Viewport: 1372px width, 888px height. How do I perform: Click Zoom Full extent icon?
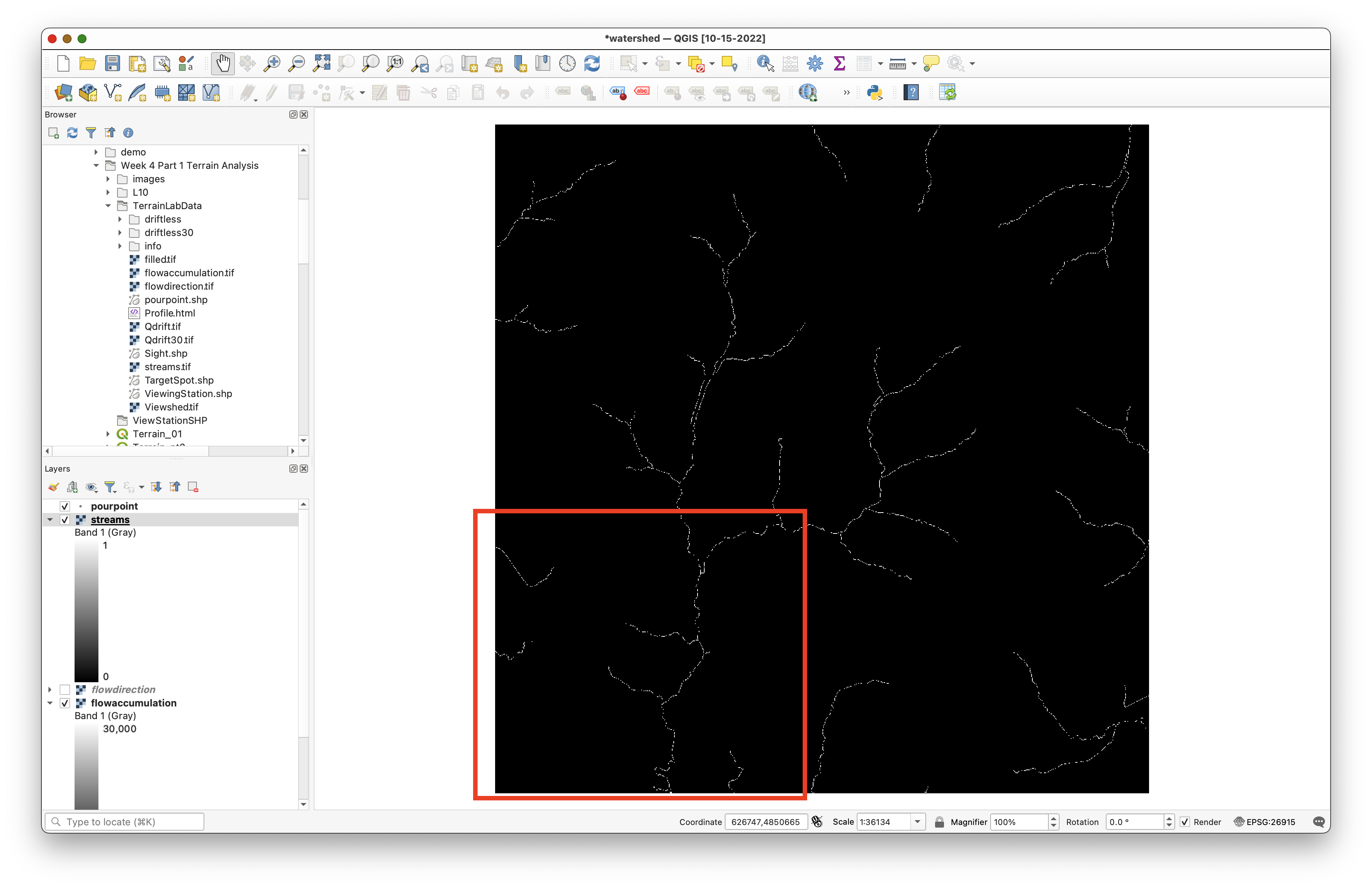(x=321, y=63)
